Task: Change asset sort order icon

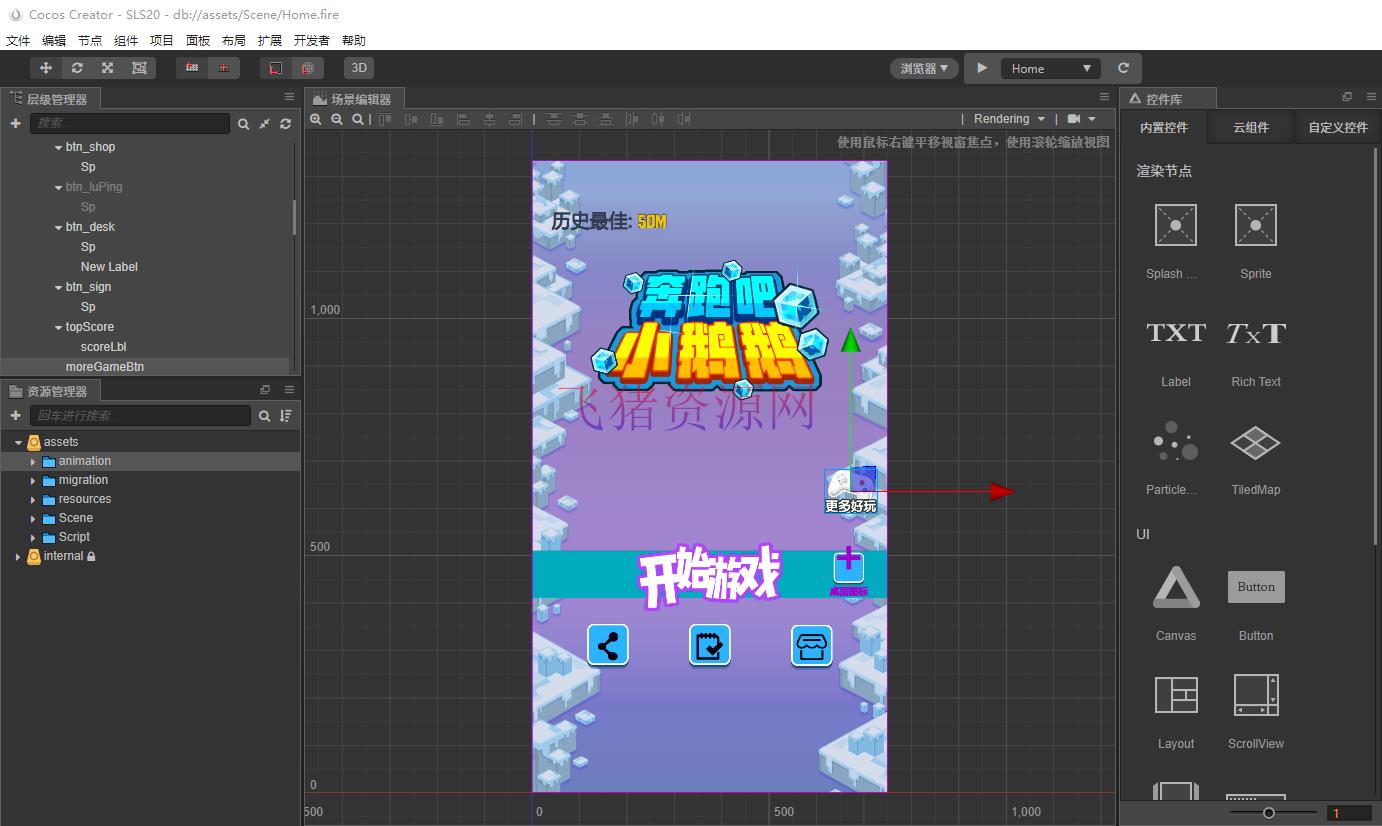Action: click(x=286, y=416)
